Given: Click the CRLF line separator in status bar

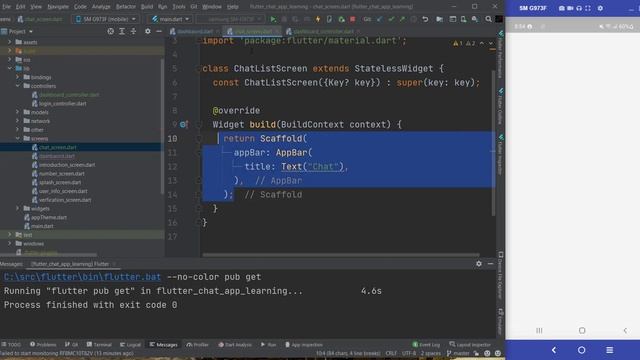Looking at the screenshot, I should [x=391, y=353].
